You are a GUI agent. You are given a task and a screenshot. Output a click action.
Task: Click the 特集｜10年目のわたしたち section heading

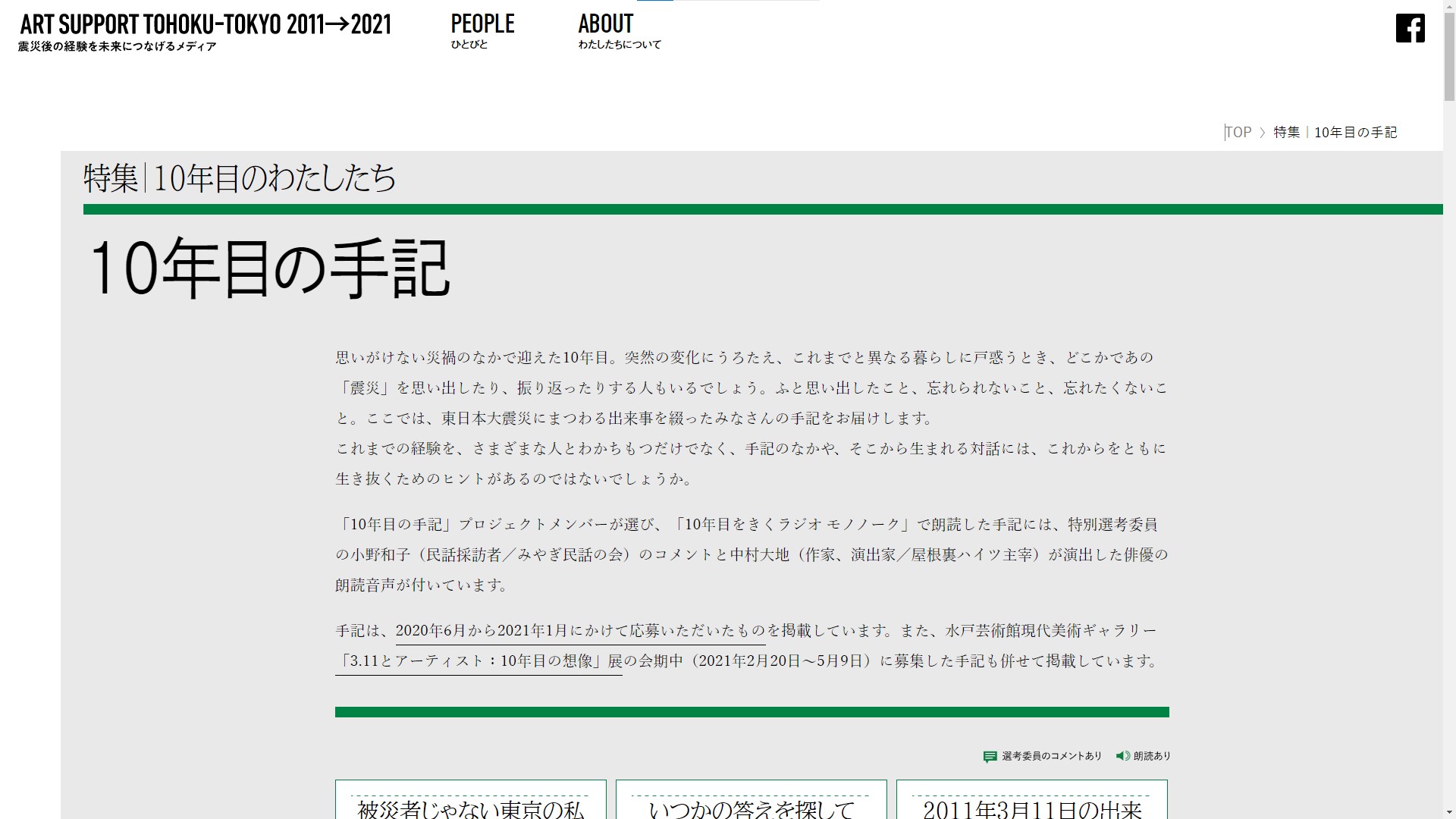tap(239, 178)
